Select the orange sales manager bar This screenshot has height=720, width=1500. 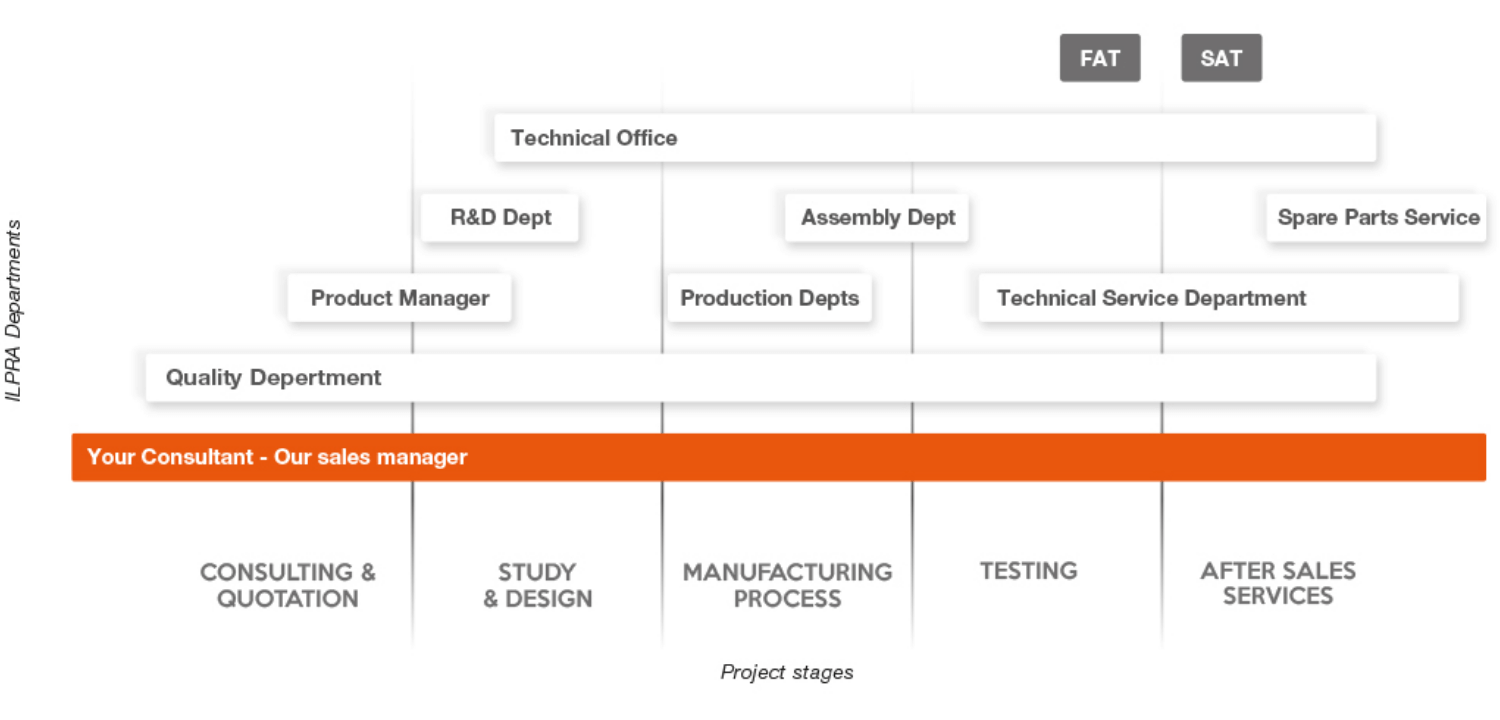pos(778,457)
